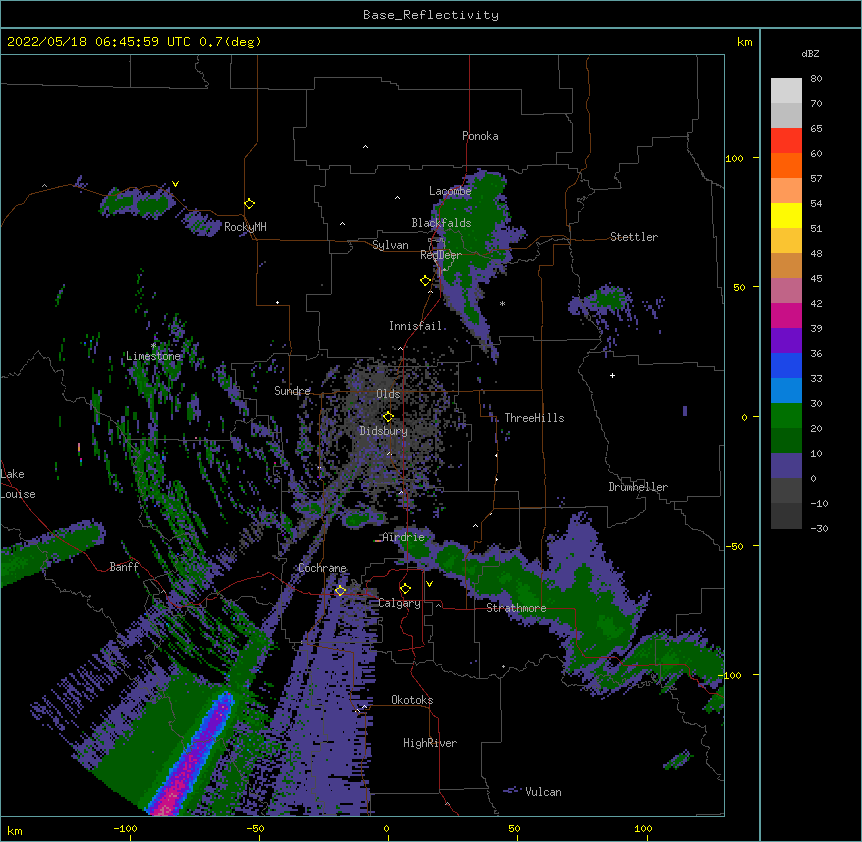Click the 57 value on dBZ legend
The width and height of the screenshot is (862, 842).
tap(816, 179)
